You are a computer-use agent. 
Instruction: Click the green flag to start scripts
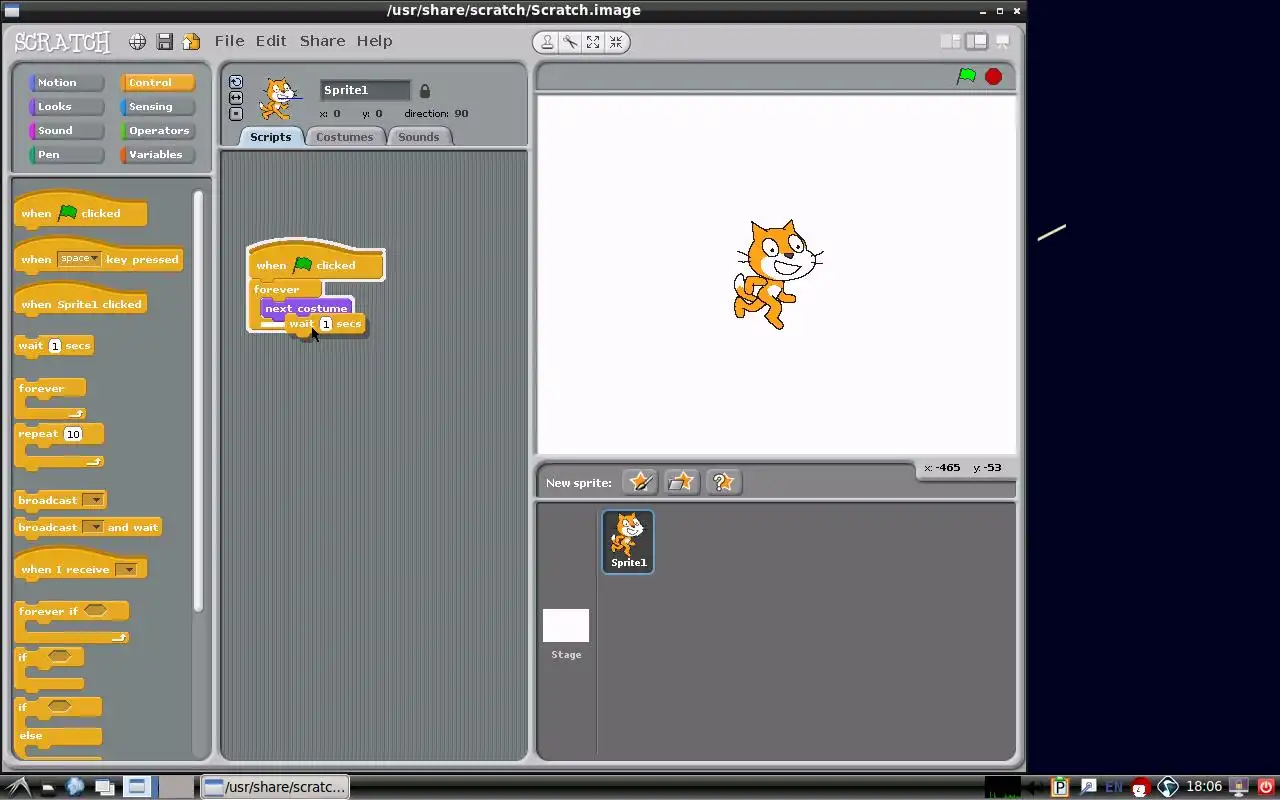(966, 76)
